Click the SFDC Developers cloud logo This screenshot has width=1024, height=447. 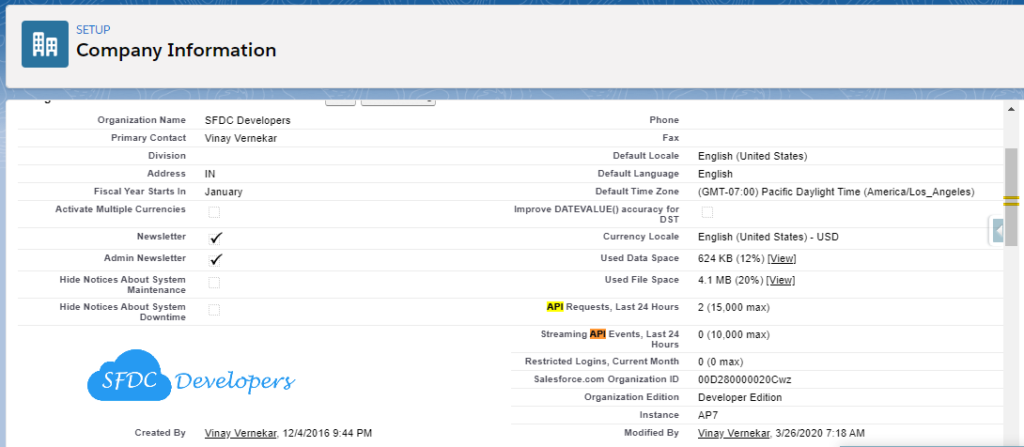click(x=190, y=380)
